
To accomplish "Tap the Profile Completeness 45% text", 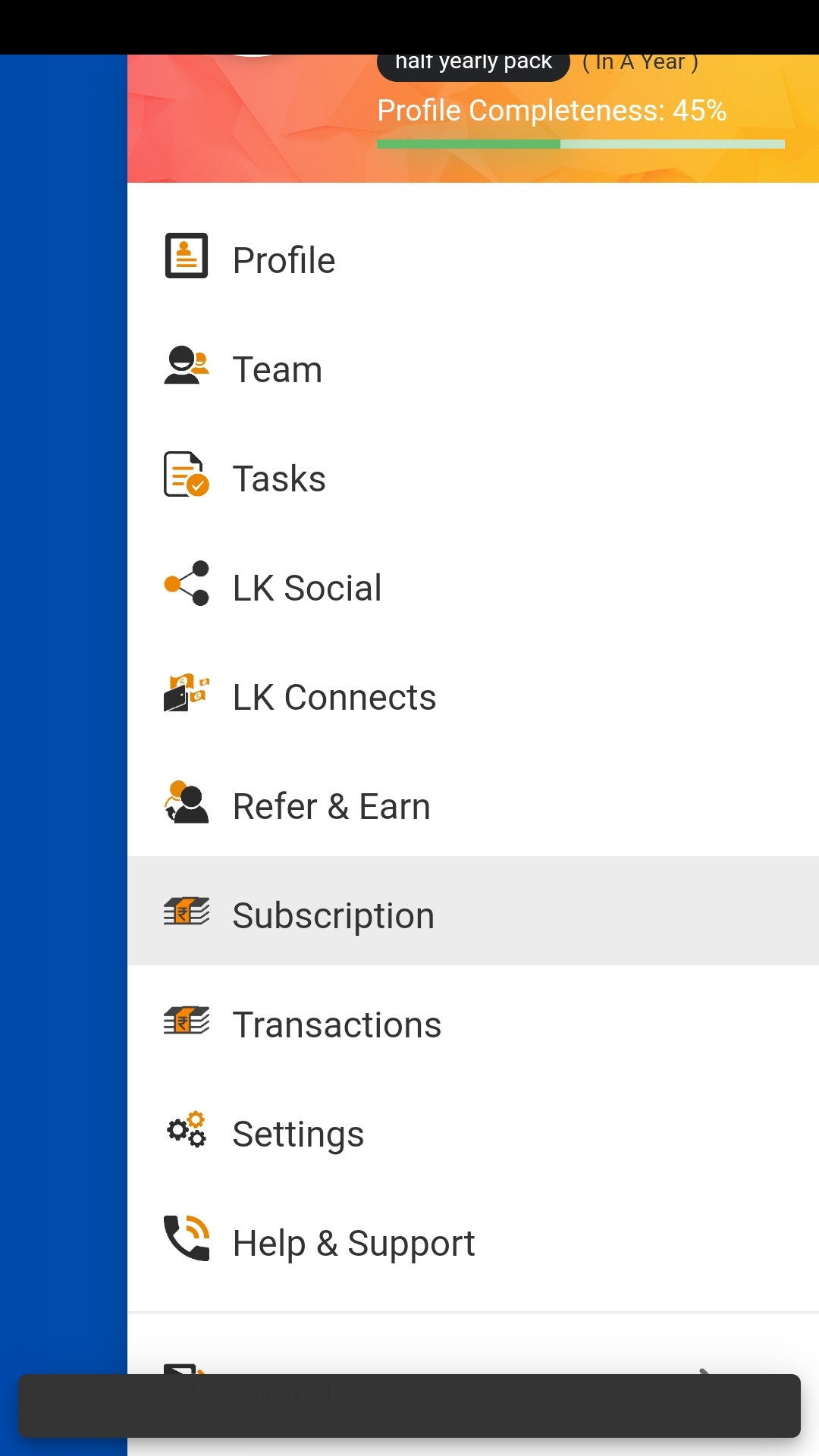I will coord(552,111).
